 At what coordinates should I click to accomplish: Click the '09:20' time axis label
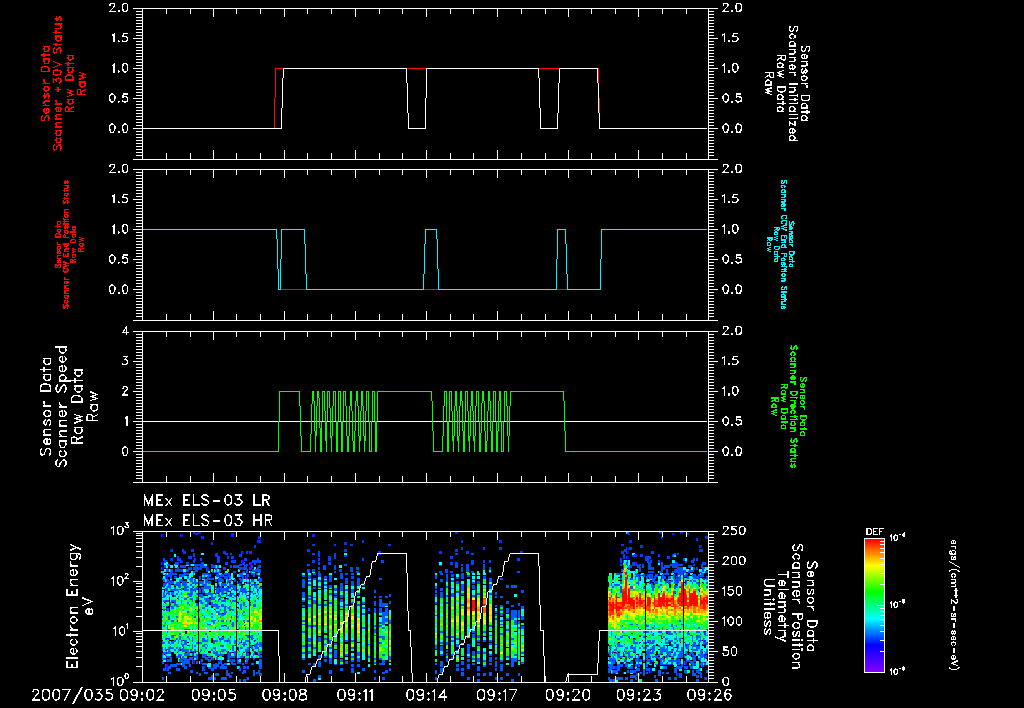(568, 695)
